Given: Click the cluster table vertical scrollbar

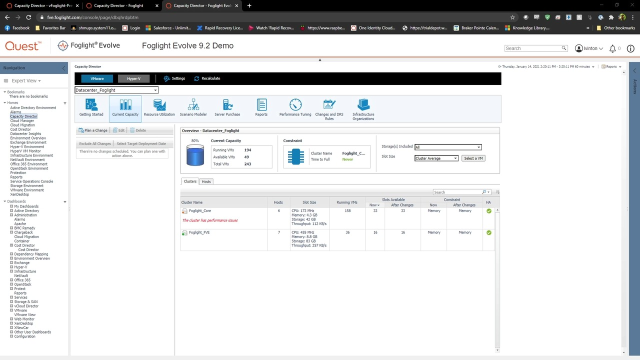Looking at the screenshot, I should [x=497, y=280].
